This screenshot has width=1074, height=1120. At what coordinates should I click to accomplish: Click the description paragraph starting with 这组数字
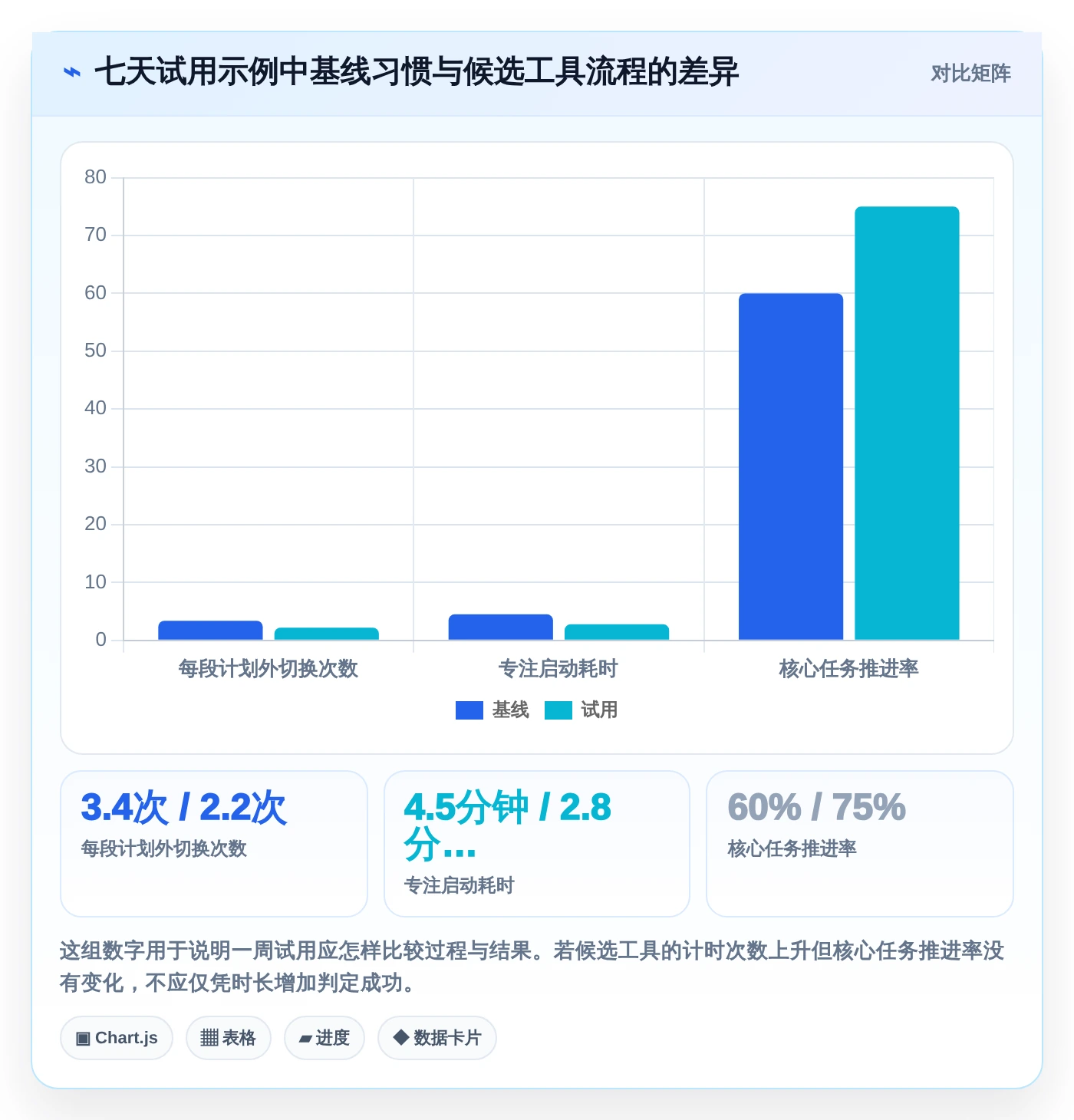click(x=532, y=967)
